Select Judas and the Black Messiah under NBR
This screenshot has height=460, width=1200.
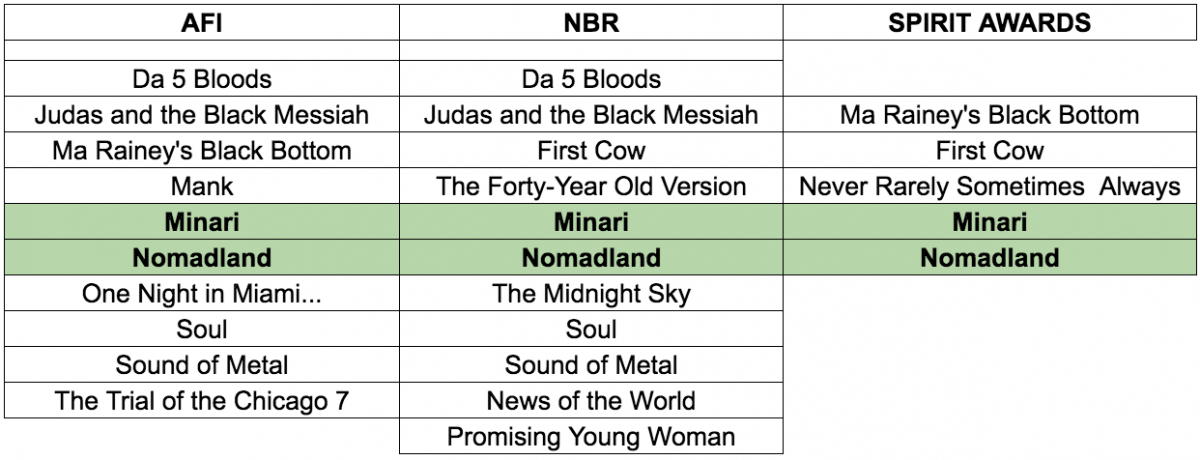591,114
